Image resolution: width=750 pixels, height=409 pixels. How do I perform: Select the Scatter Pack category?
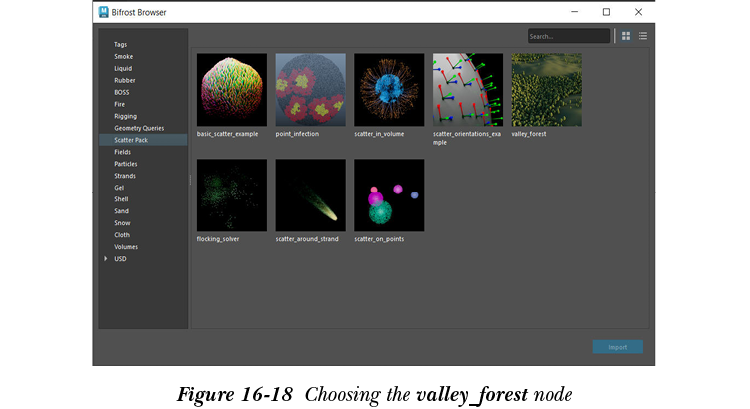coord(130,140)
